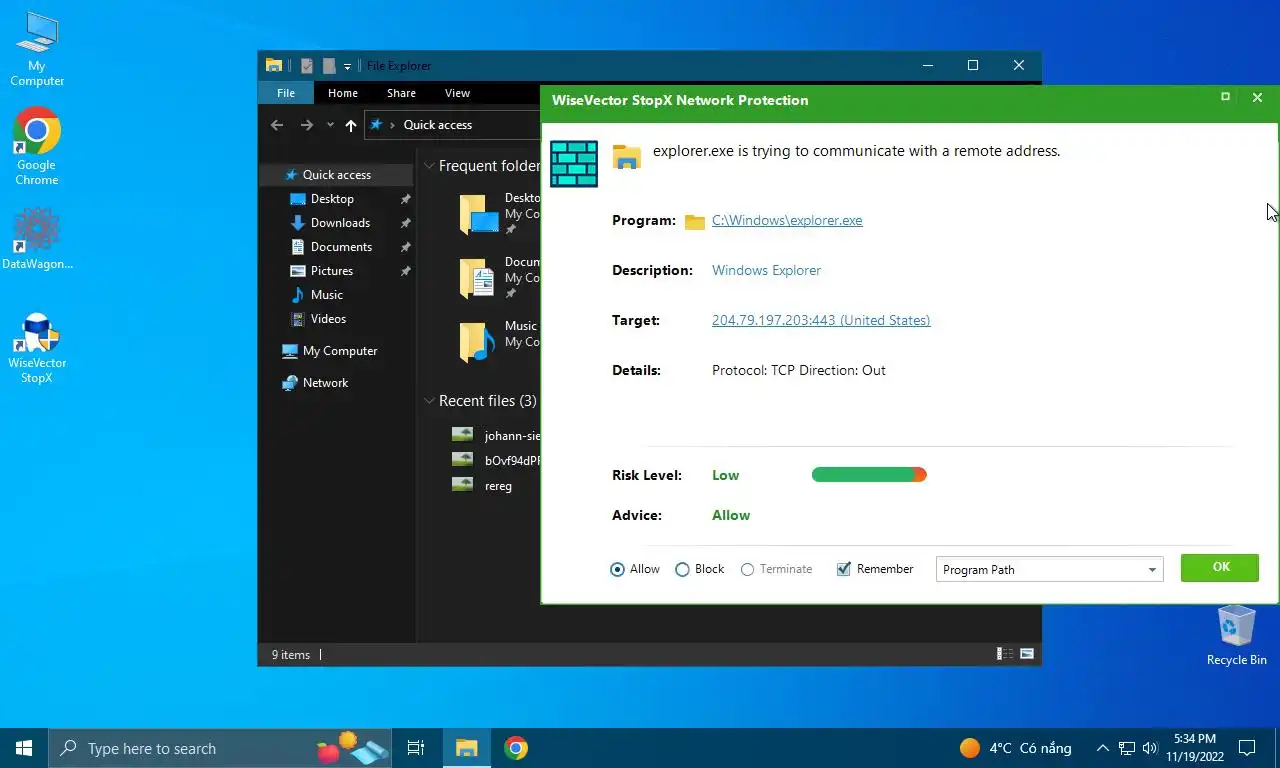This screenshot has height=768, width=1280.
Task: Go up one folder level in Explorer
Action: point(350,125)
